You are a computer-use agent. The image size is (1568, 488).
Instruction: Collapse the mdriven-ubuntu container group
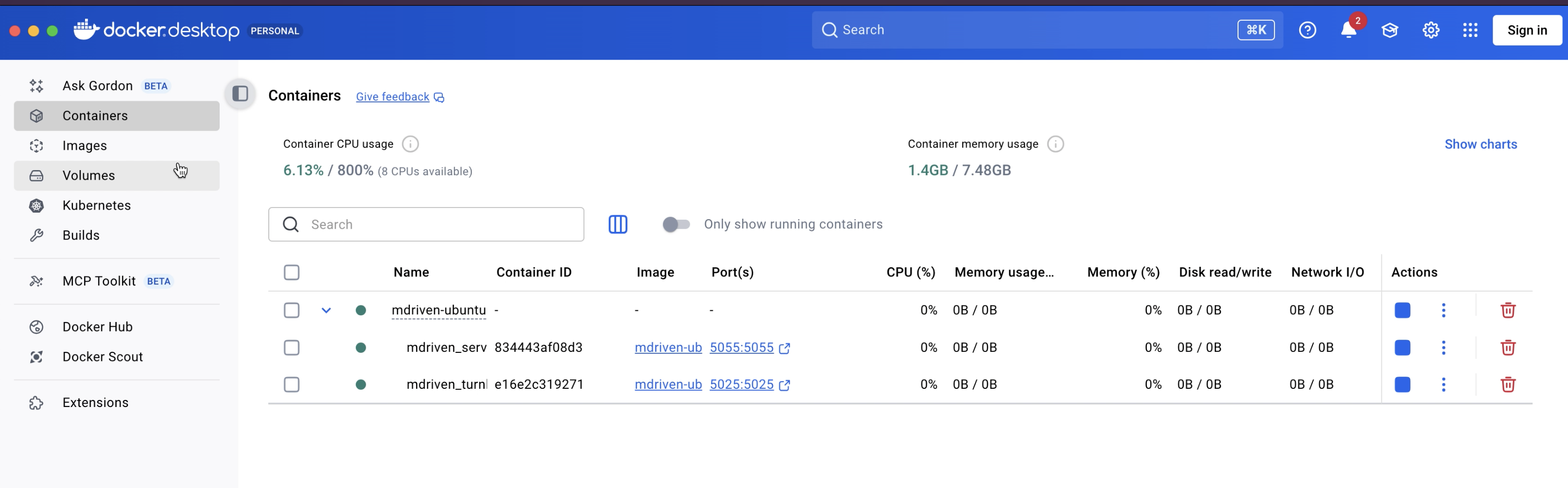(326, 310)
